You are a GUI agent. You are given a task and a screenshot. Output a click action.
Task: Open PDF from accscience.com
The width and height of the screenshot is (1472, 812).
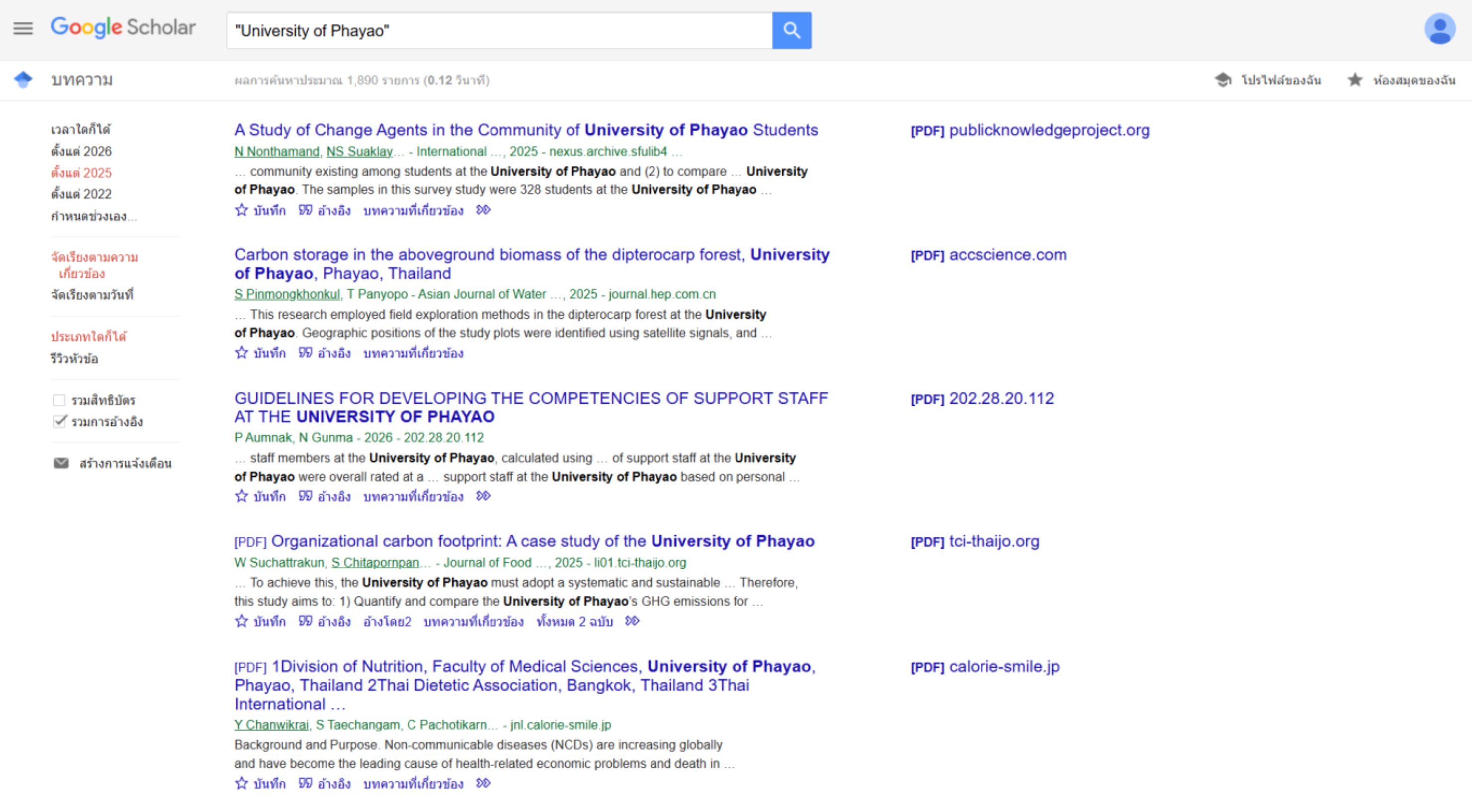(988, 255)
